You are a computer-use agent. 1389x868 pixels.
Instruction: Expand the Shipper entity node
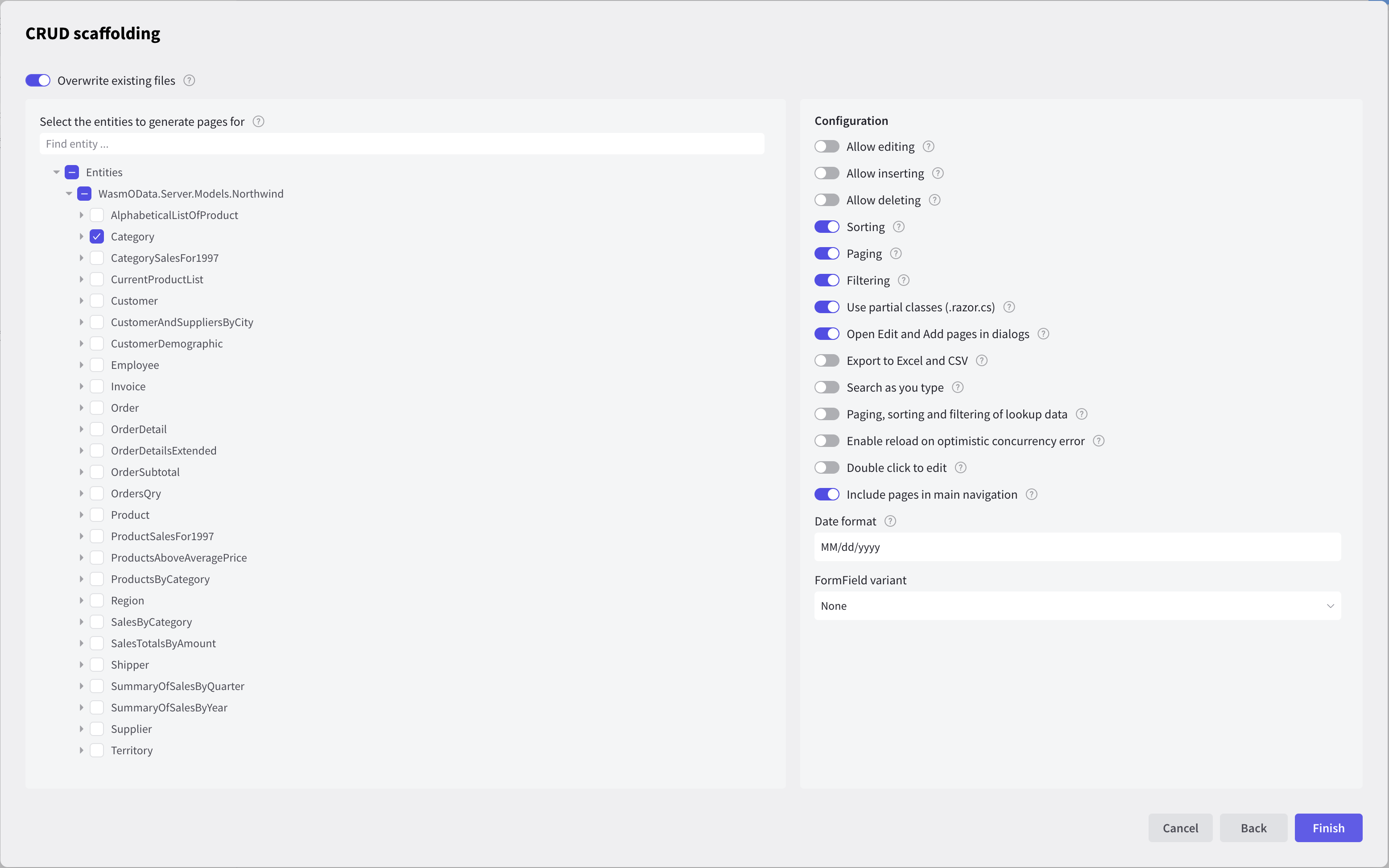tap(82, 665)
